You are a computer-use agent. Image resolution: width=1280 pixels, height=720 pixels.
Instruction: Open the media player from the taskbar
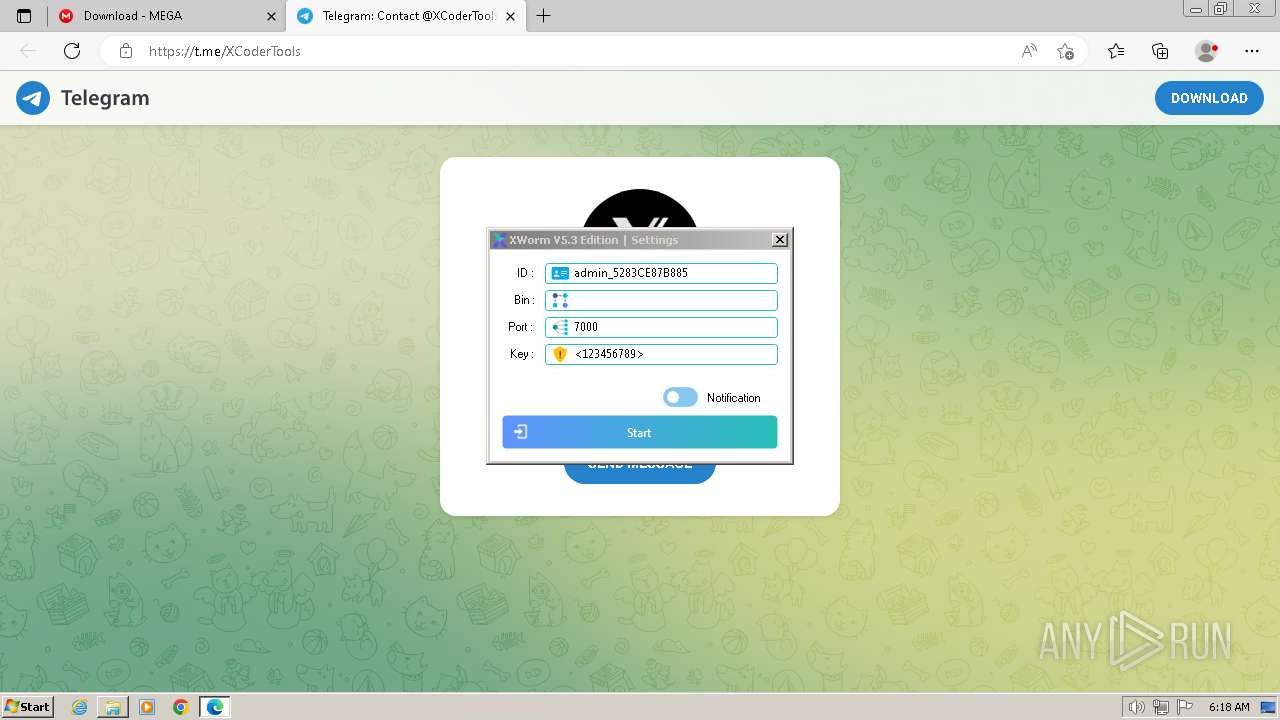[x=147, y=707]
